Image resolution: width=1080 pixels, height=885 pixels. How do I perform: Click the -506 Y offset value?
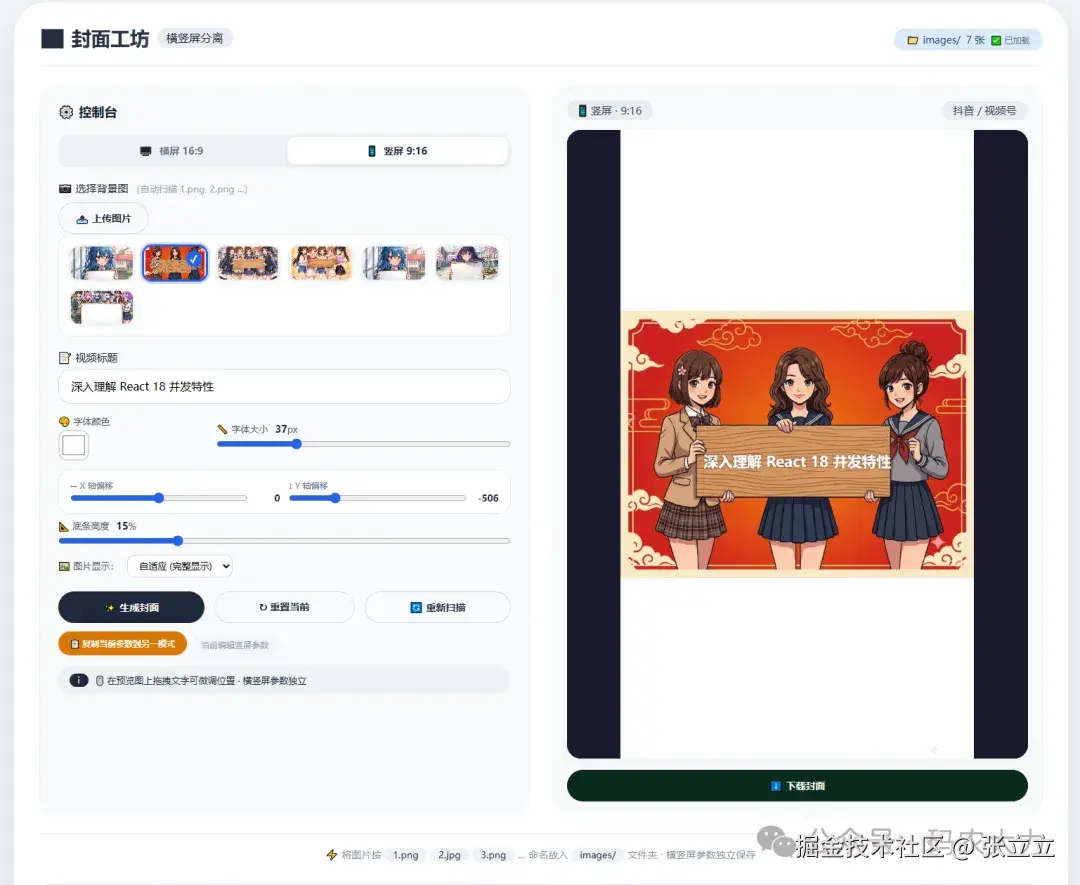(x=488, y=498)
